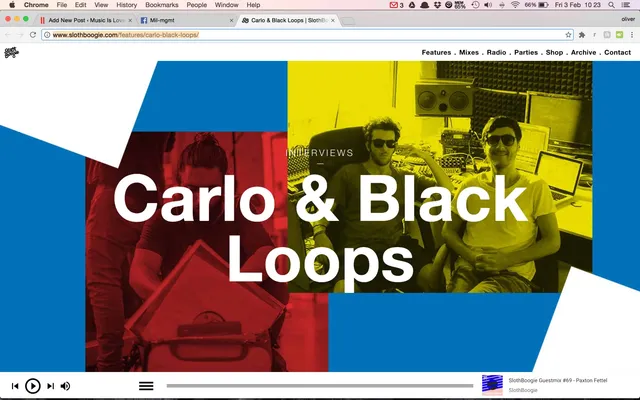640x400 pixels.
Task: Close the Mil-mgmt tab
Action: (x=231, y=20)
